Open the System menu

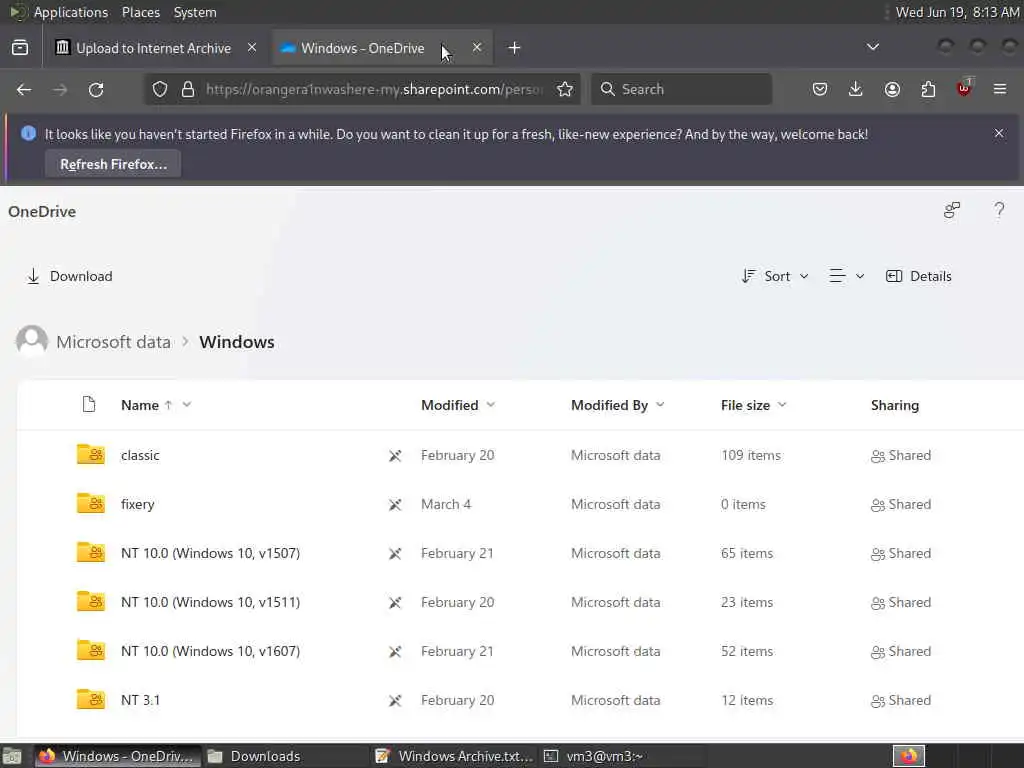click(195, 12)
